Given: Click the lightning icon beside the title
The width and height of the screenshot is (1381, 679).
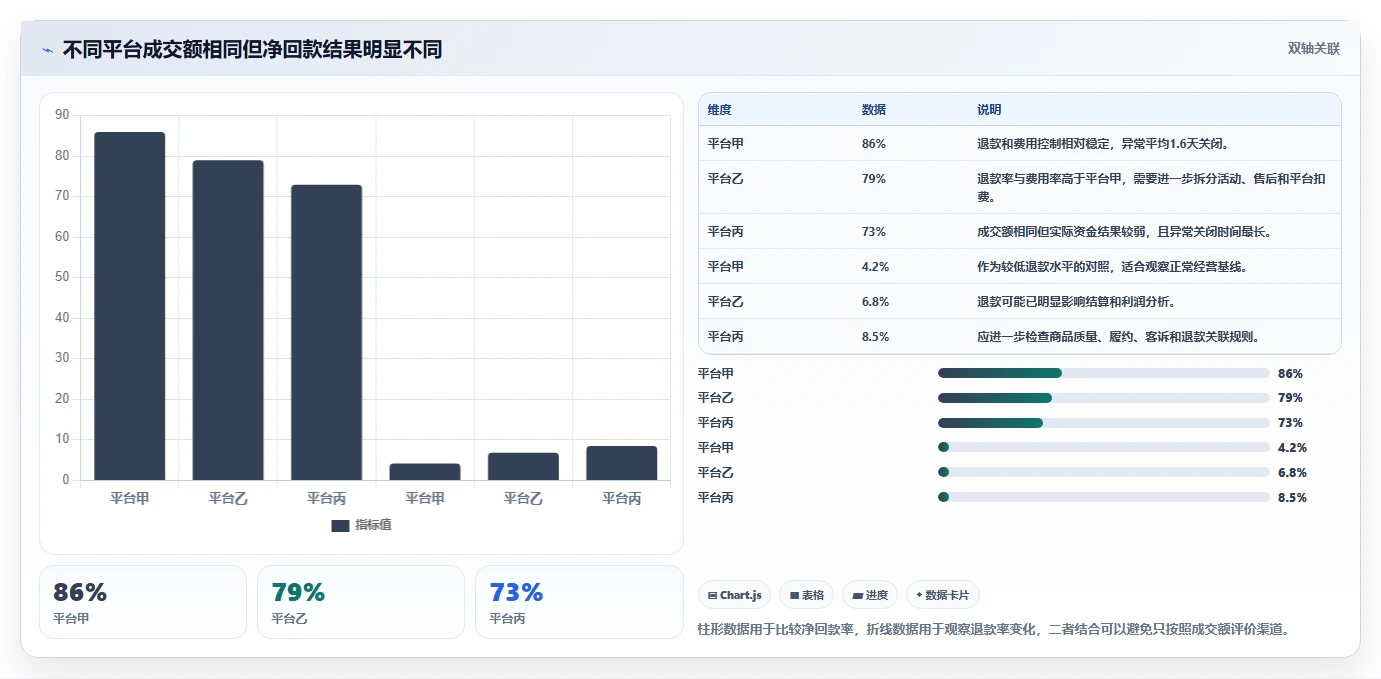Looking at the screenshot, I should (x=47, y=49).
